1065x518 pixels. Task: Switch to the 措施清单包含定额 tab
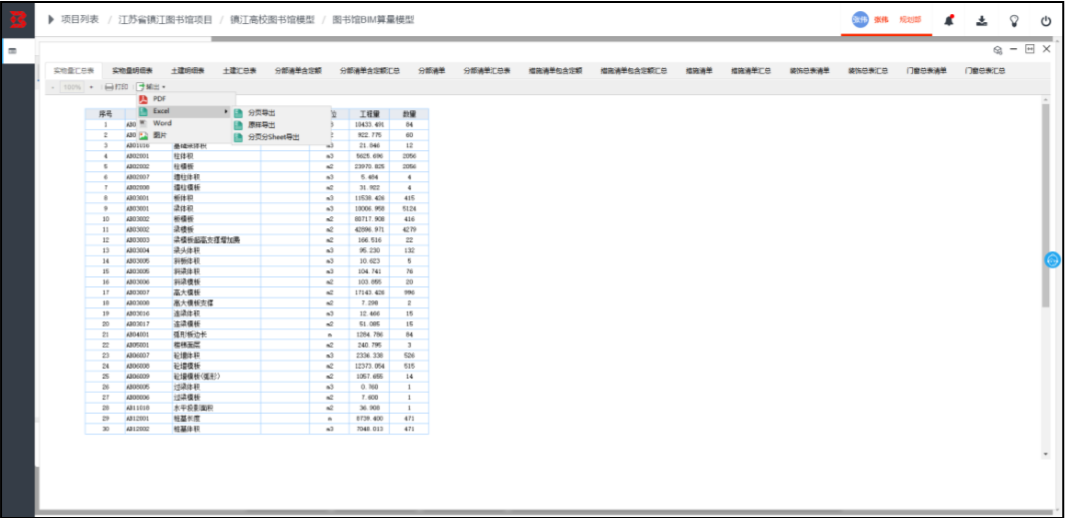click(x=556, y=71)
